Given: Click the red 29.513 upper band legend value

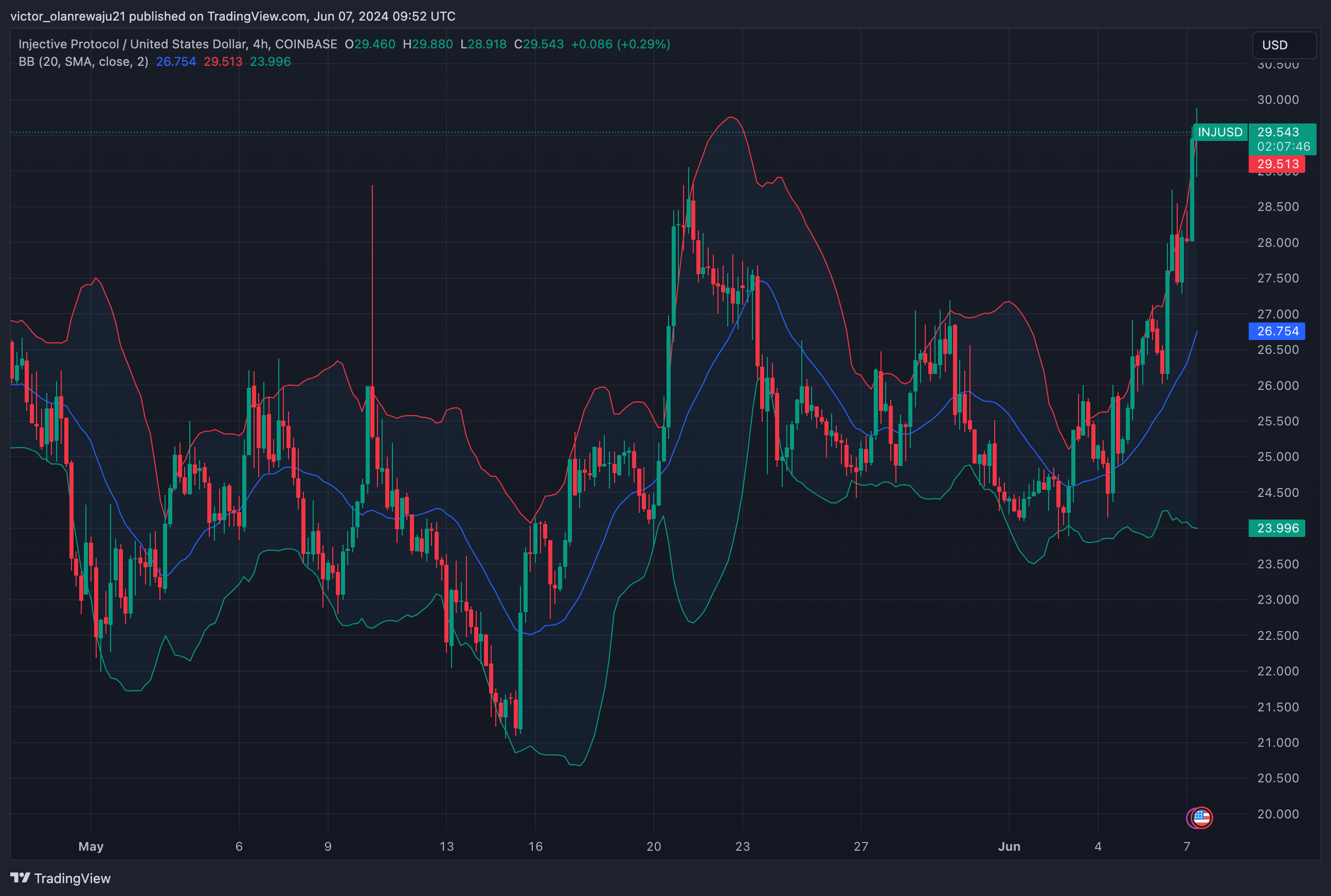Looking at the screenshot, I should click(223, 62).
